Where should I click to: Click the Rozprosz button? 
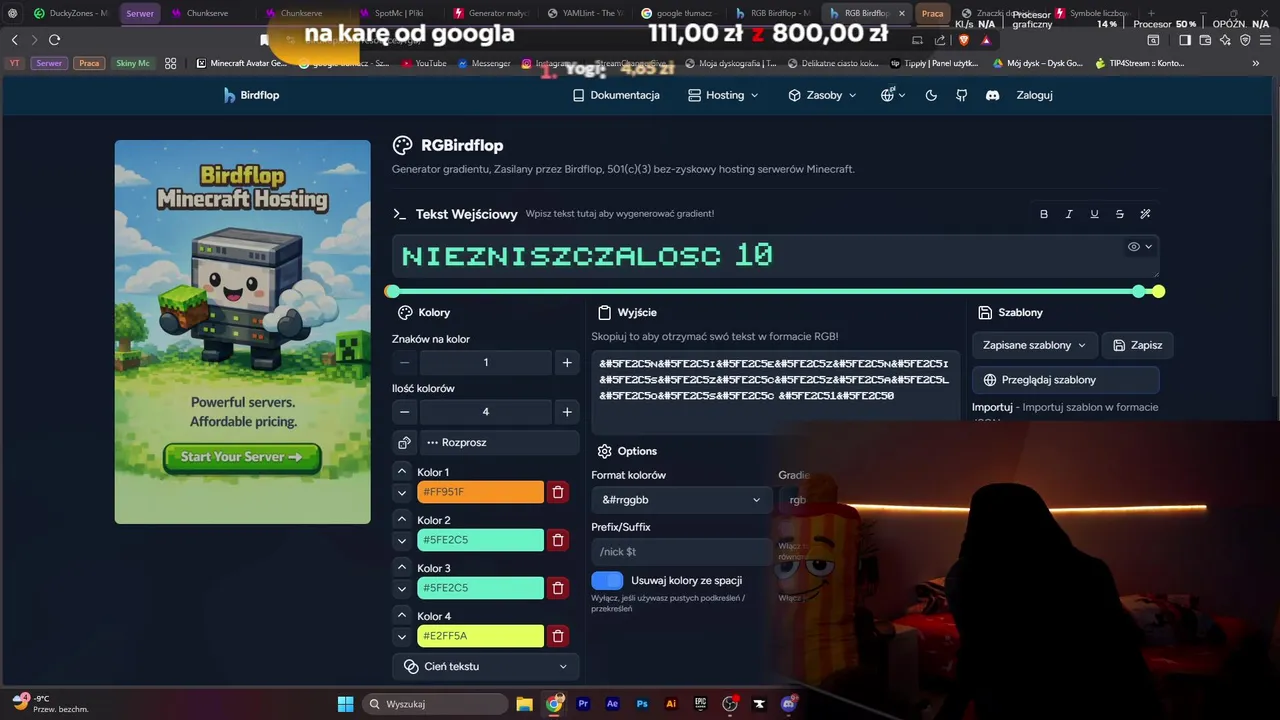[499, 442]
